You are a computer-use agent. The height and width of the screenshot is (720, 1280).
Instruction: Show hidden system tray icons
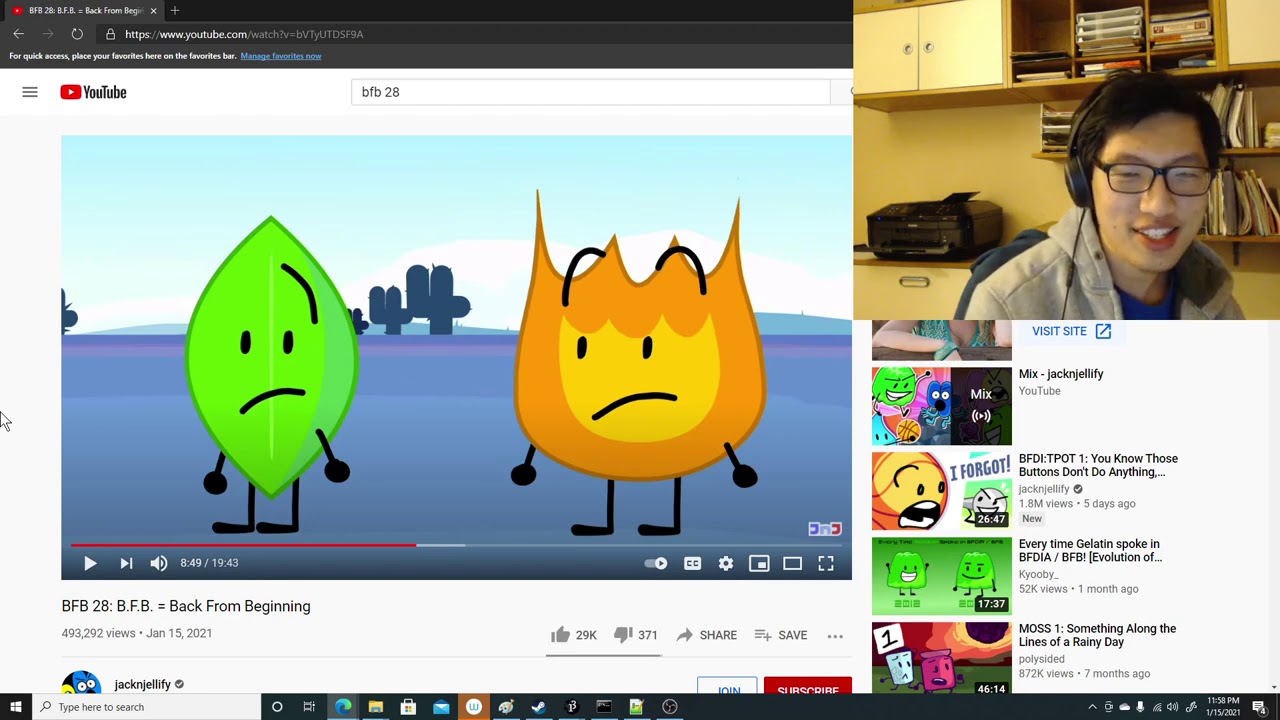click(x=1092, y=707)
